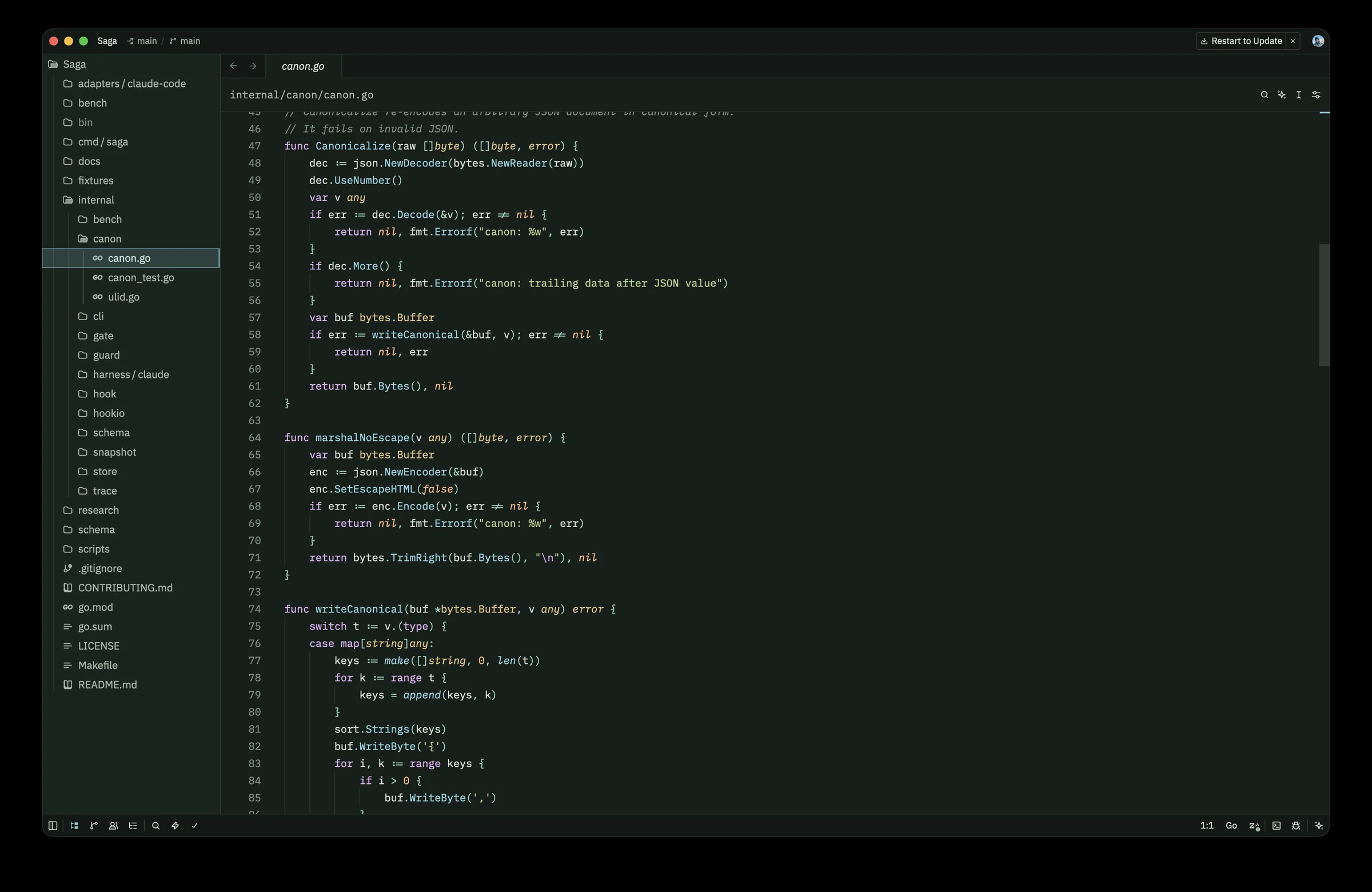Click inline assist sparkle in editor toolbar
The width and height of the screenshot is (1372, 892).
click(1282, 94)
